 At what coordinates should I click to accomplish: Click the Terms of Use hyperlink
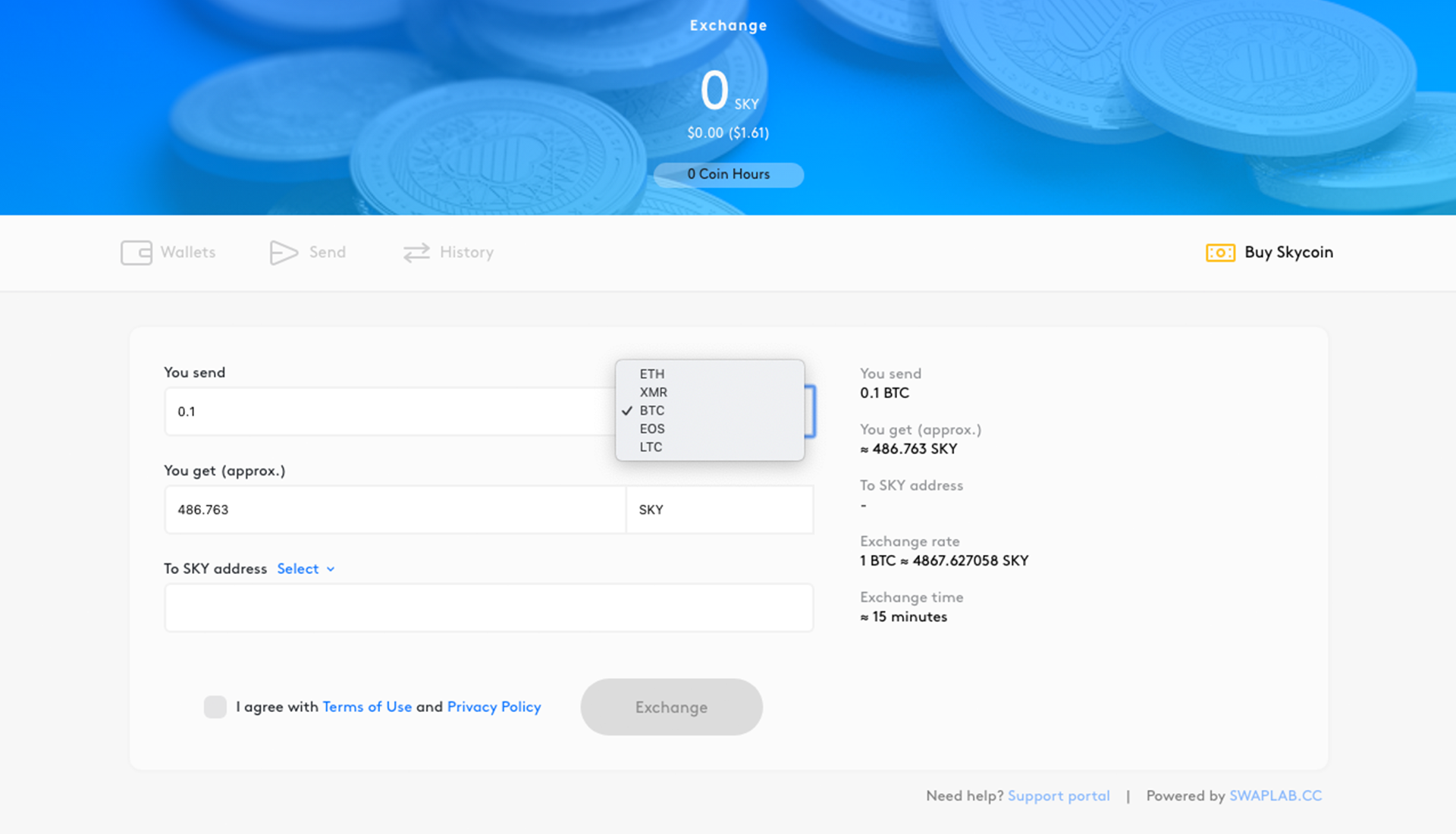(x=365, y=707)
